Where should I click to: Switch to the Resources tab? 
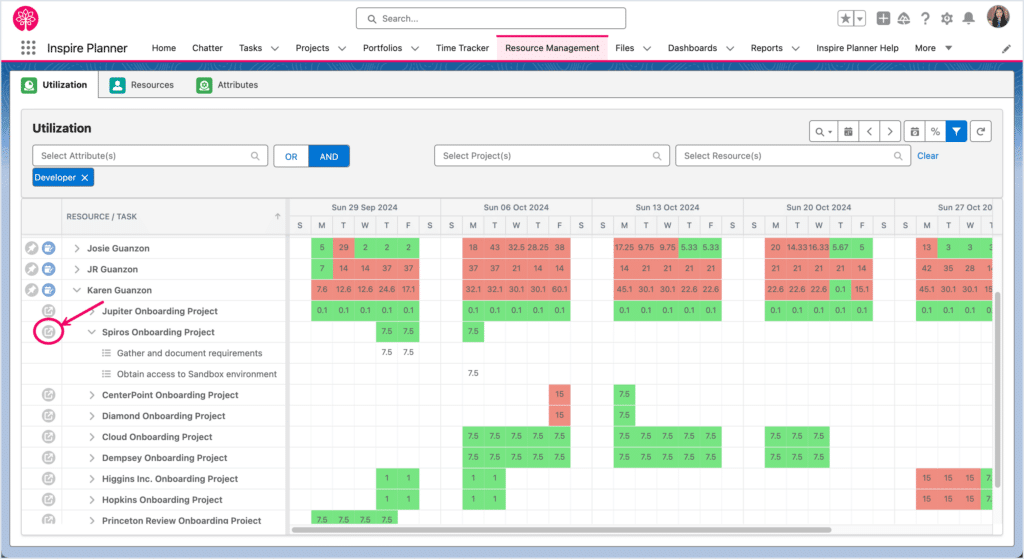tap(142, 85)
